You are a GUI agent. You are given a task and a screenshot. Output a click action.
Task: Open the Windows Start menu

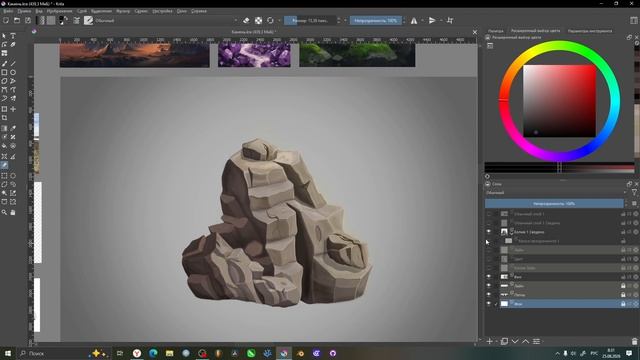tap(7, 353)
